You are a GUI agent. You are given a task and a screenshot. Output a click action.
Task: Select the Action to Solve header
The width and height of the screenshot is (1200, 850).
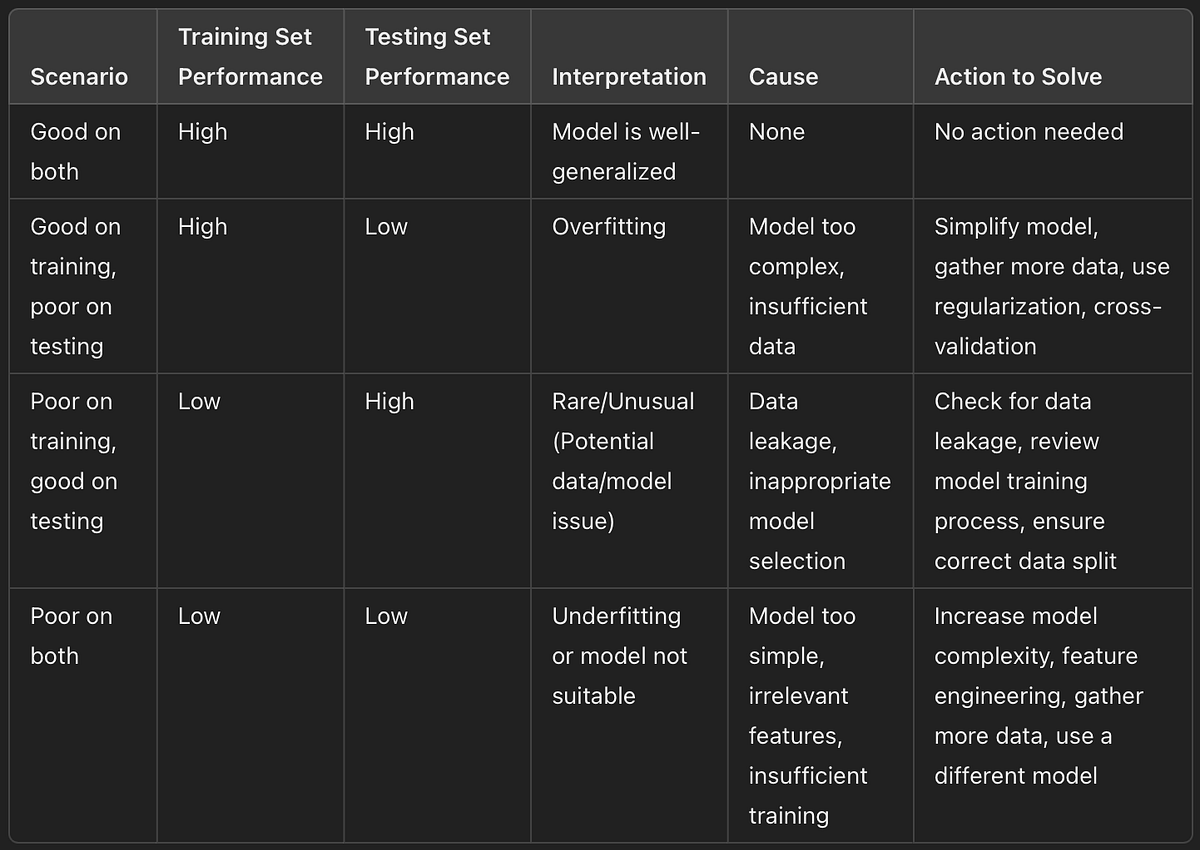[1018, 77]
